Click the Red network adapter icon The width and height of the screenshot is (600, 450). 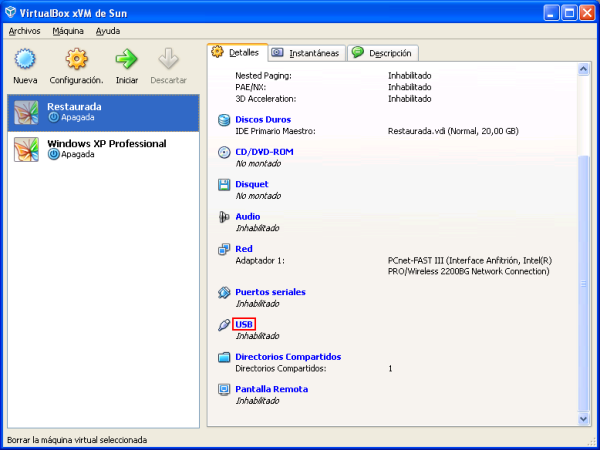(225, 249)
